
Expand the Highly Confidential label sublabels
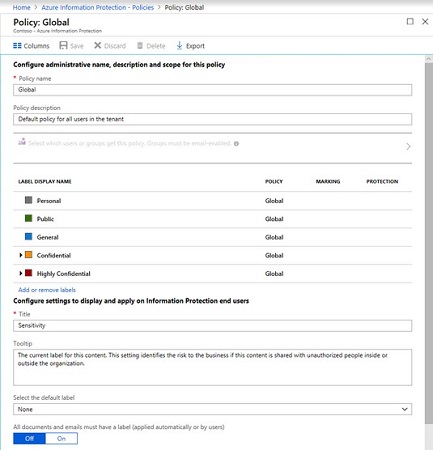[21, 273]
